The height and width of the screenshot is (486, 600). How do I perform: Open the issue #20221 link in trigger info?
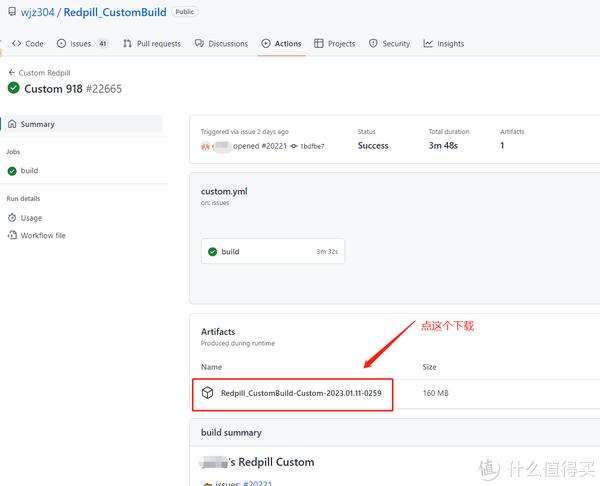tap(274, 146)
